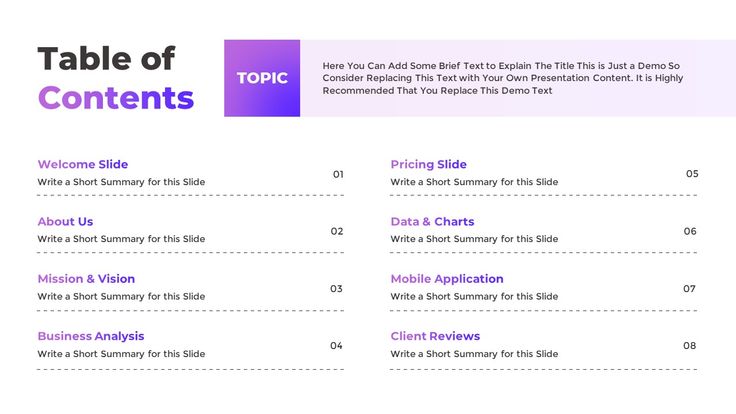This screenshot has height=414, width=736.
Task: Click page number 06
Action: click(x=690, y=231)
